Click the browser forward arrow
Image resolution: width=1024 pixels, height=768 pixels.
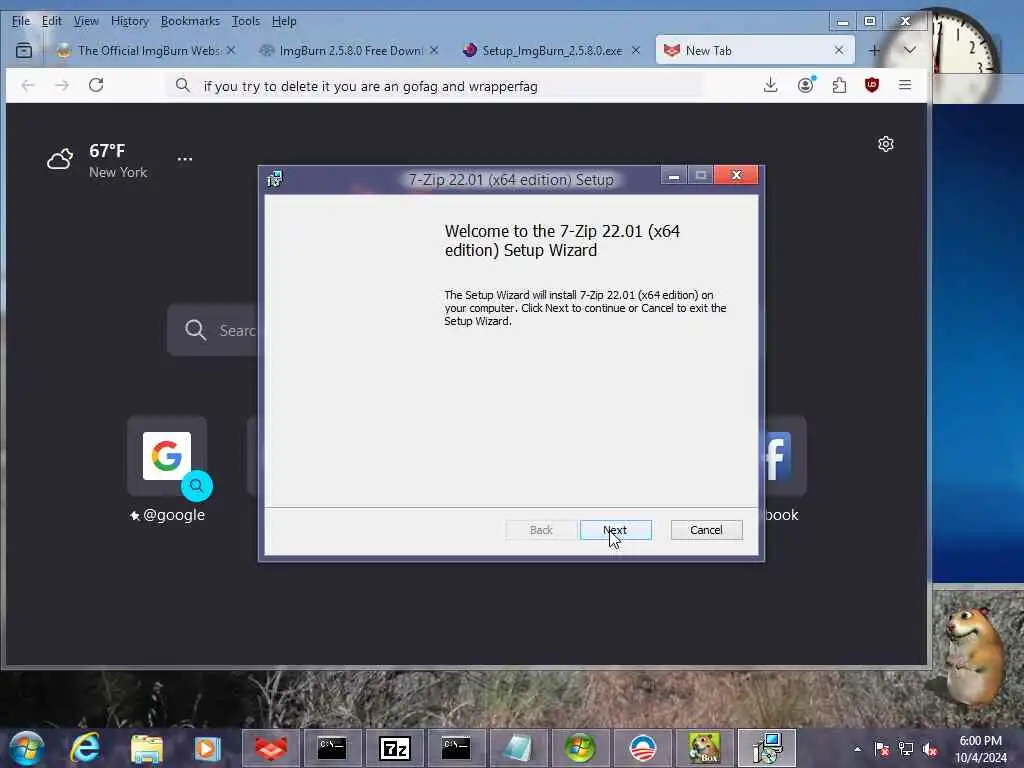62,86
